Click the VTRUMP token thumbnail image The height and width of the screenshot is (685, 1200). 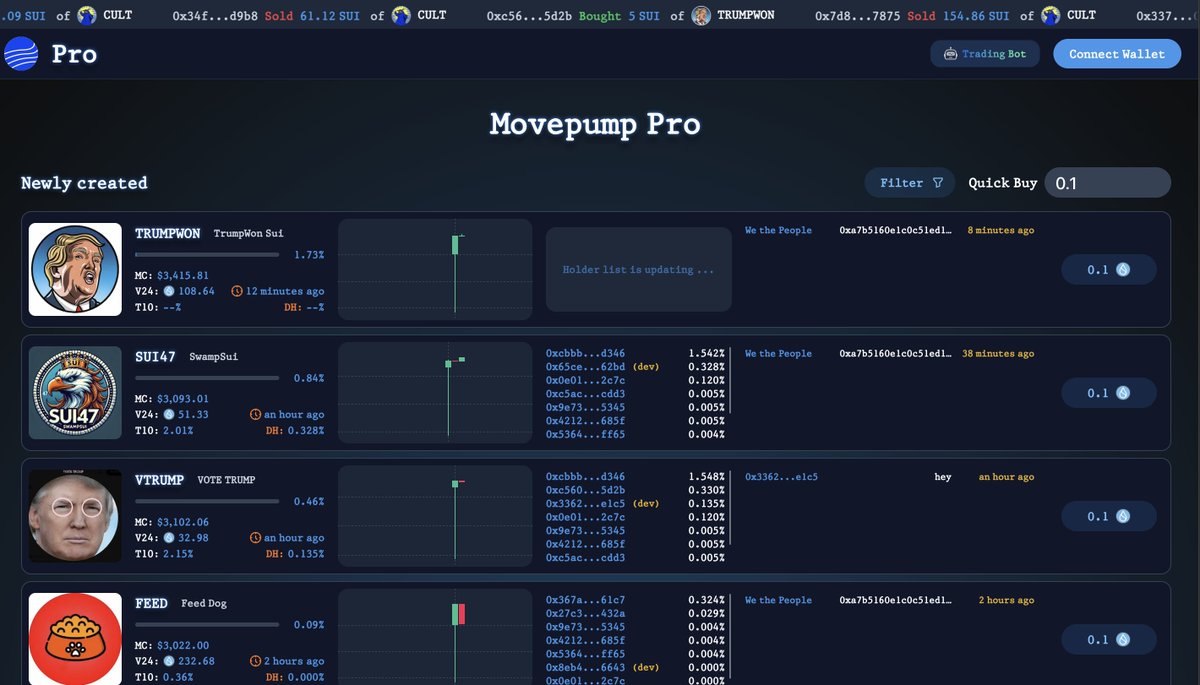(x=75, y=516)
